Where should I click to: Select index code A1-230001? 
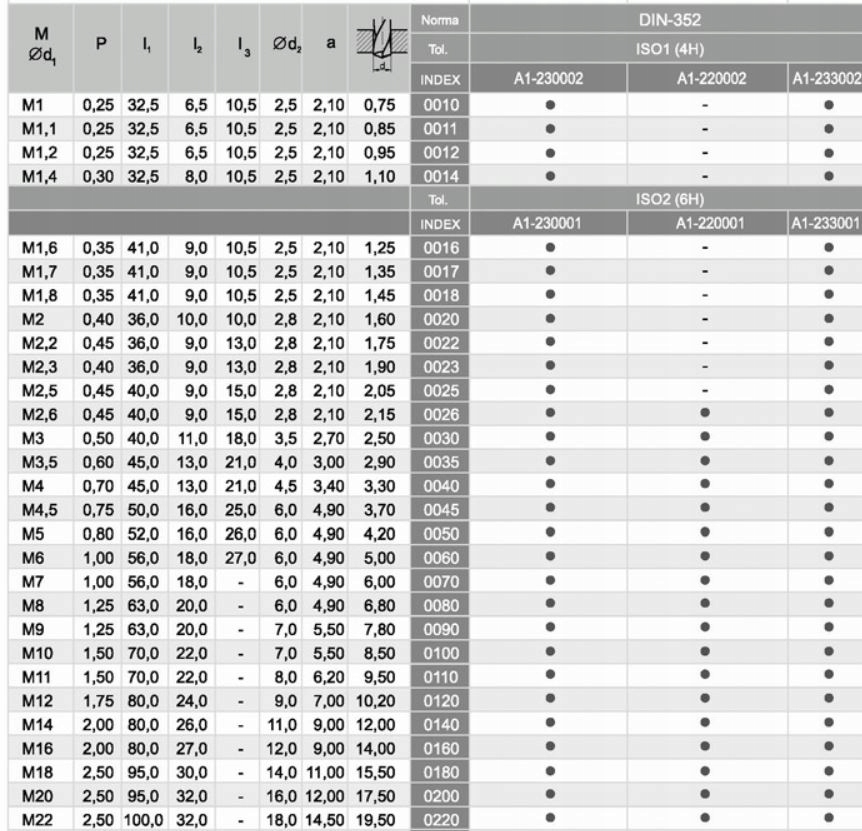(546, 223)
